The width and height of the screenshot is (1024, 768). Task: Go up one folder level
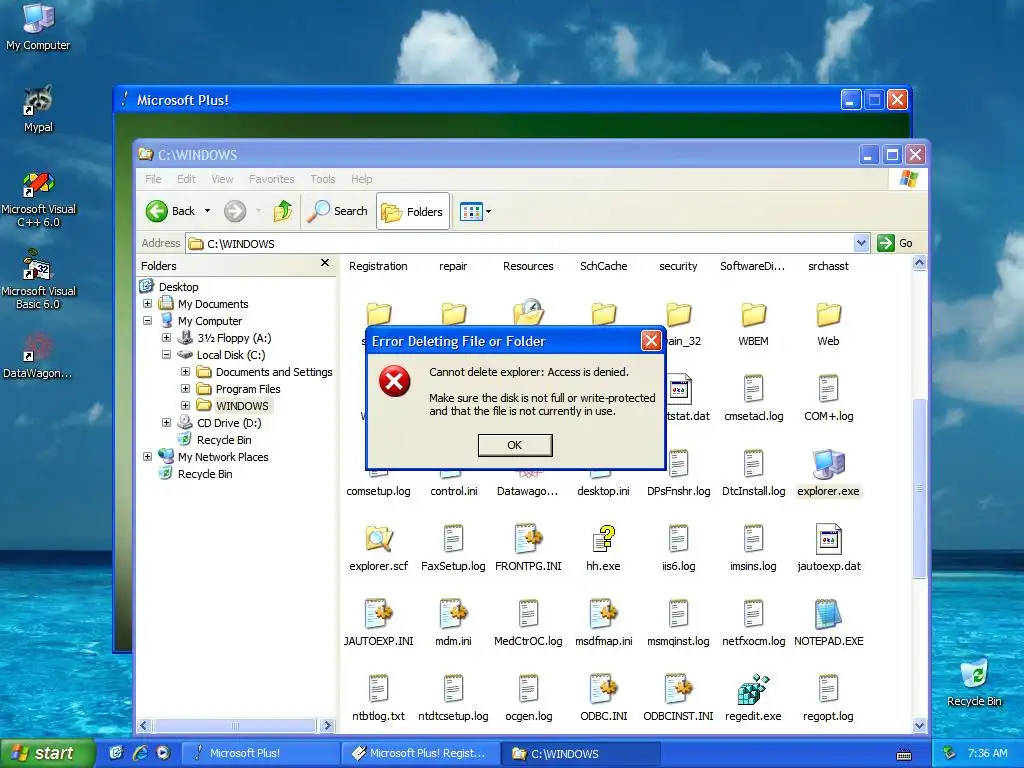coord(283,211)
